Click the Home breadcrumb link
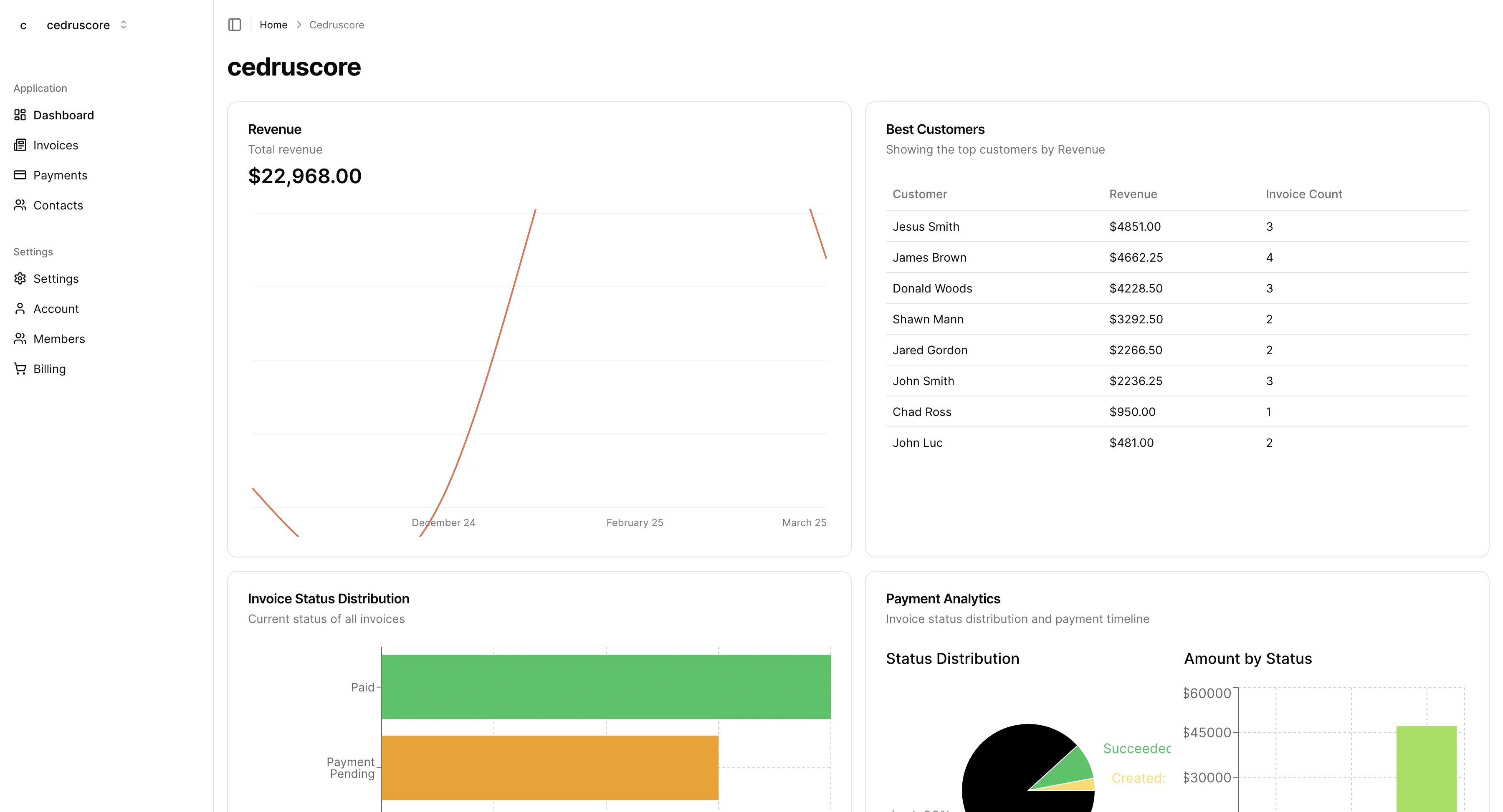 click(273, 25)
